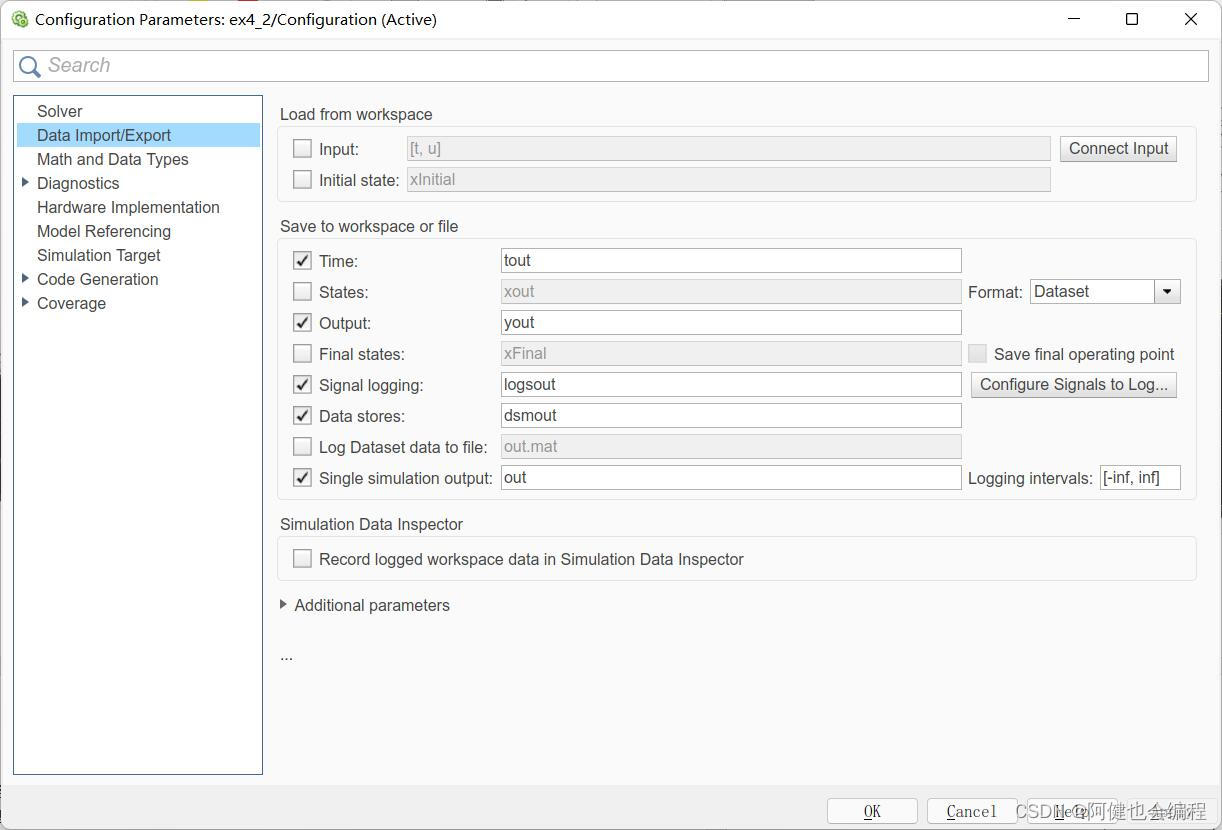Click Configure Signals to Log button

1074,384
